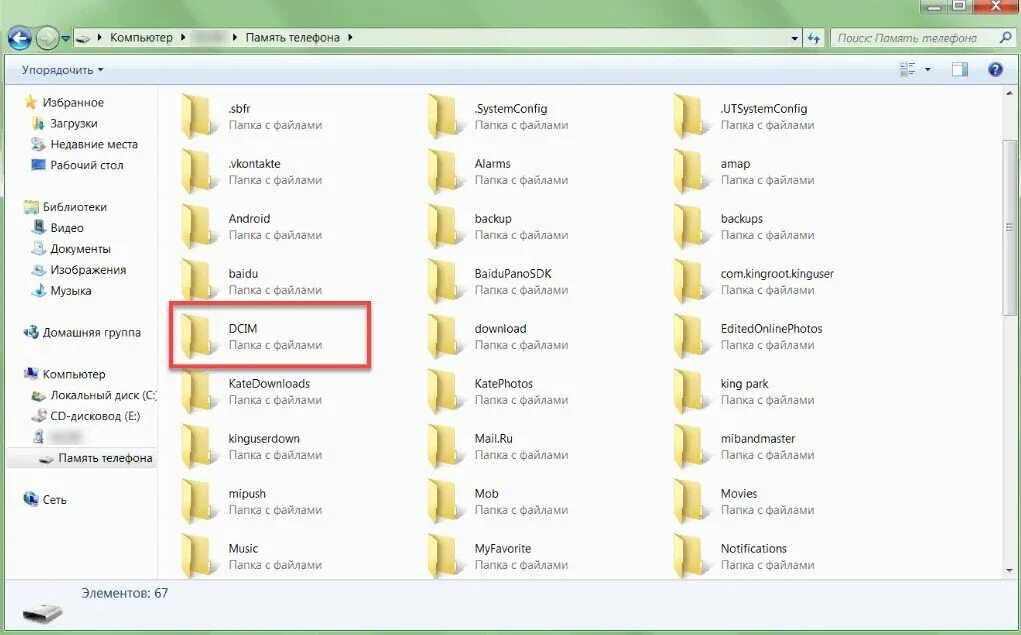The height and width of the screenshot is (635, 1021).
Task: Click the search field Поиск: Память телефона
Action: tap(914, 38)
